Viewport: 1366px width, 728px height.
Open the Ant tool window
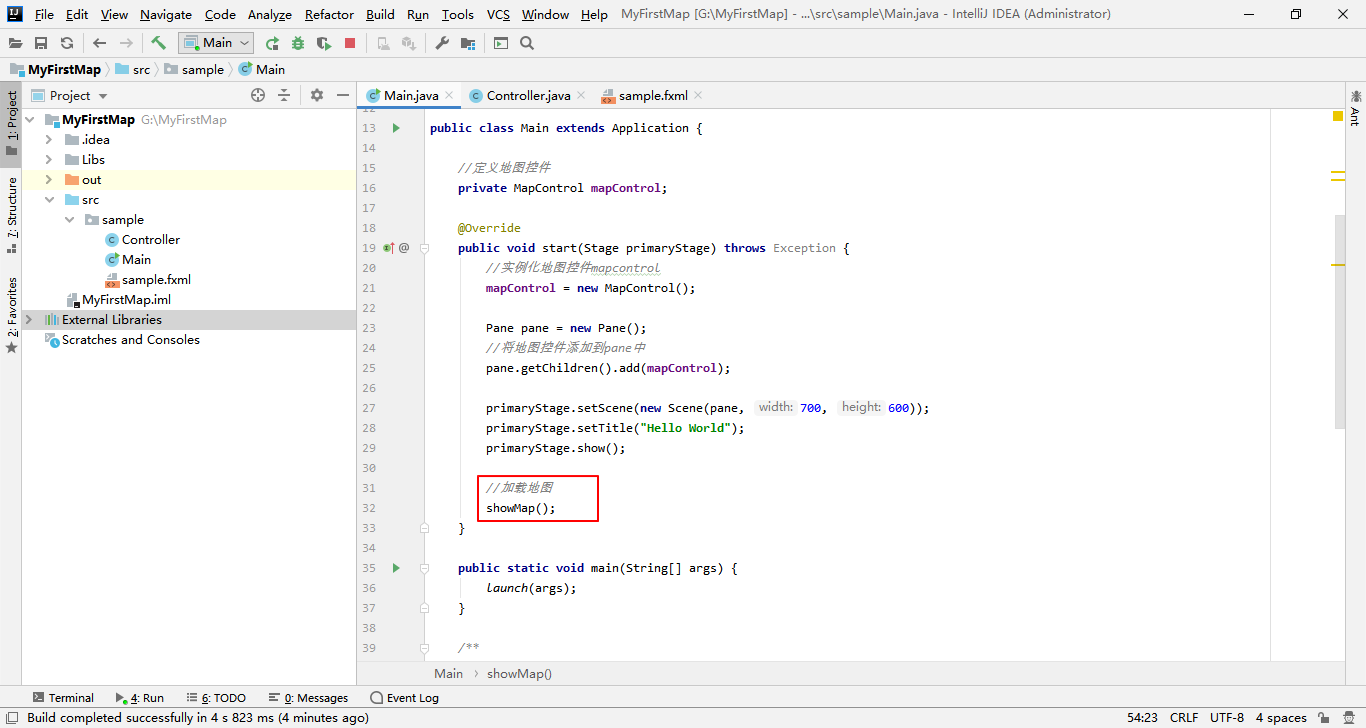pos(1355,109)
